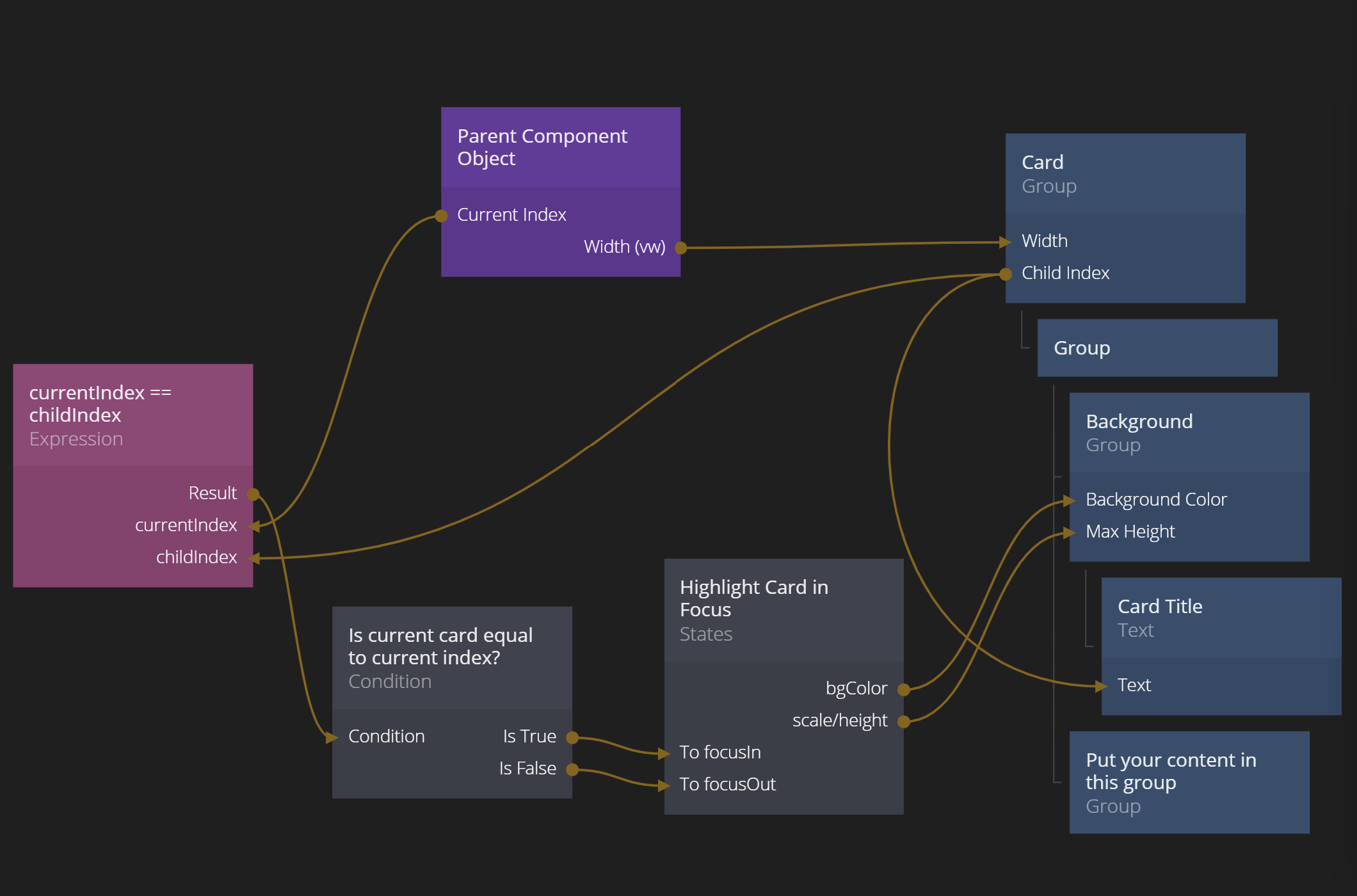Click the Is False output port dot

(572, 770)
